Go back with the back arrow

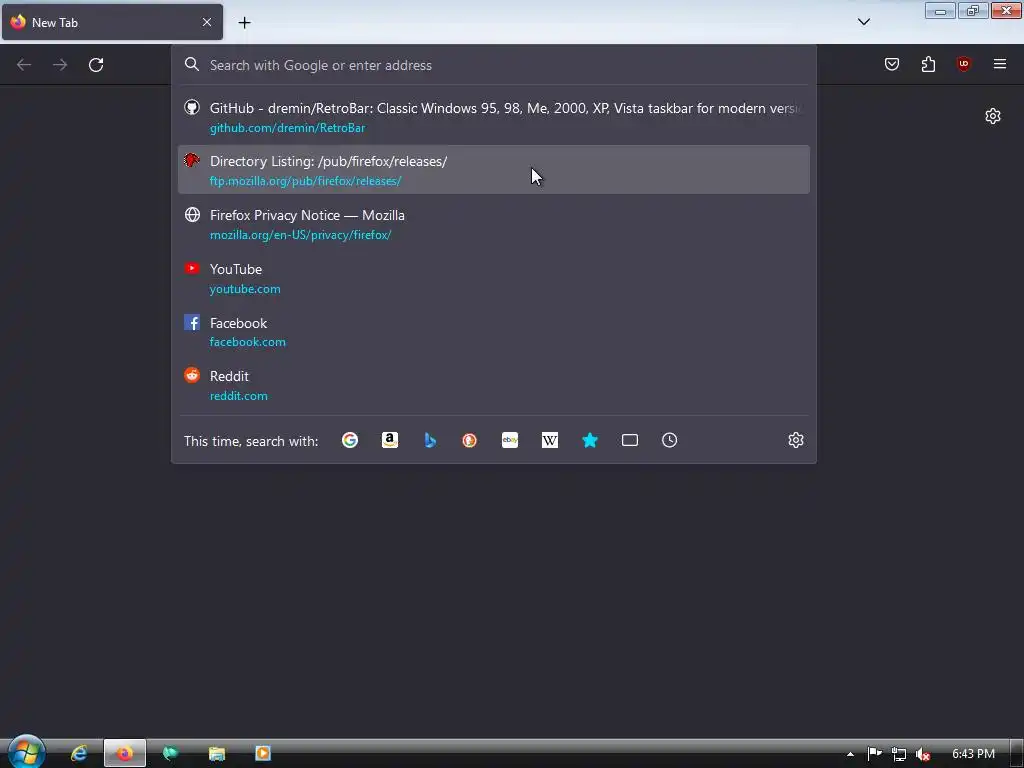tap(24, 65)
